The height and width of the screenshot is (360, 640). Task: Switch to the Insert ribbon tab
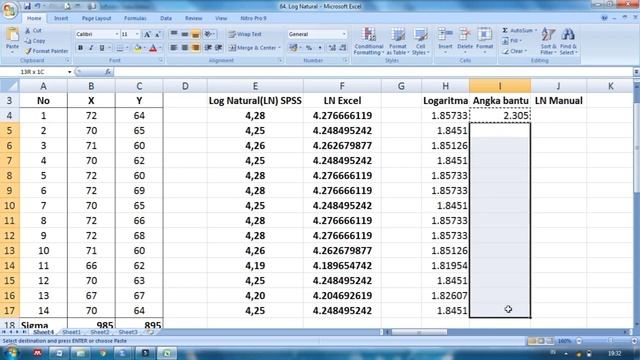pyautogui.click(x=61, y=18)
